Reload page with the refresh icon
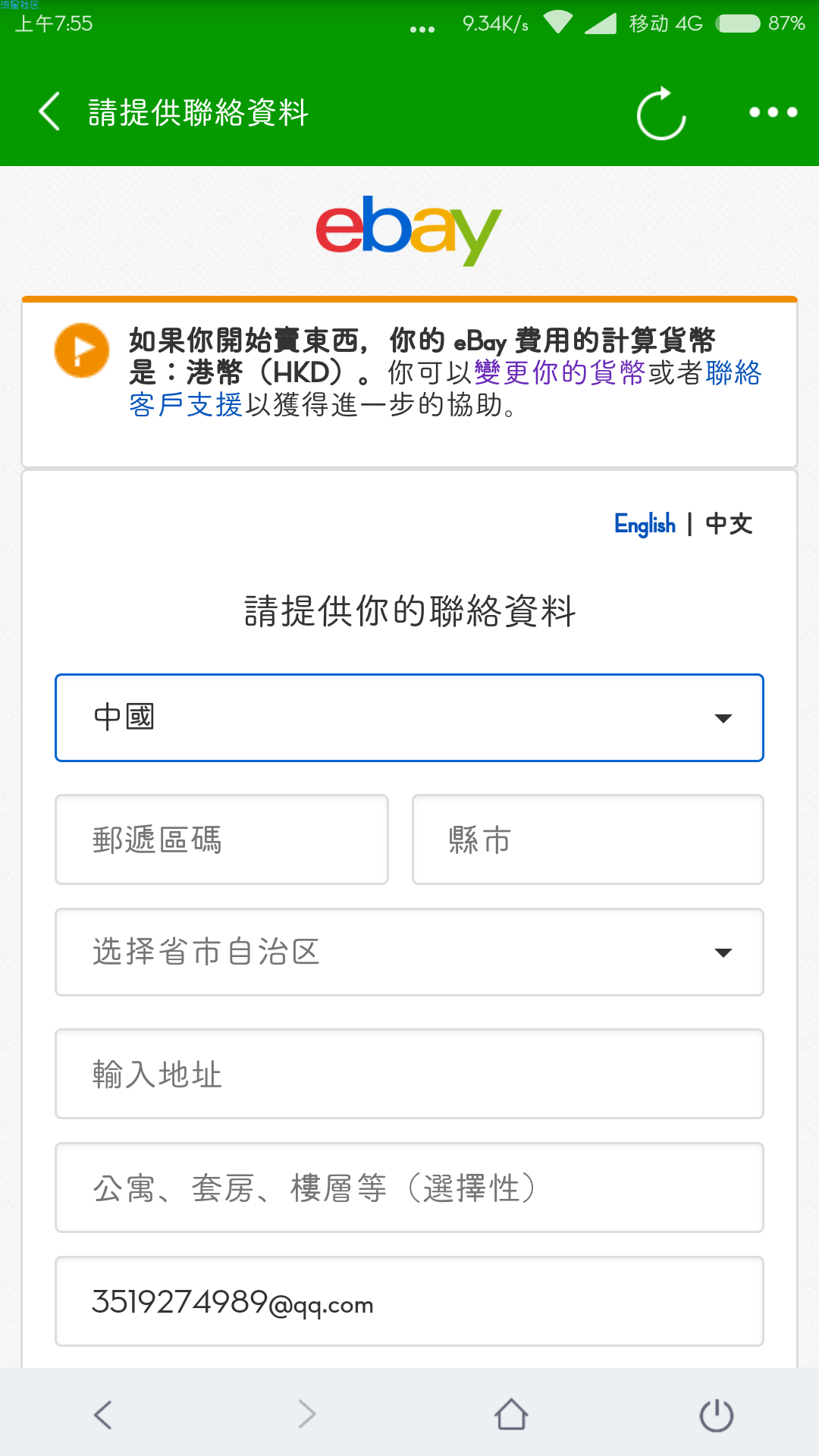819x1456 pixels. (x=661, y=113)
